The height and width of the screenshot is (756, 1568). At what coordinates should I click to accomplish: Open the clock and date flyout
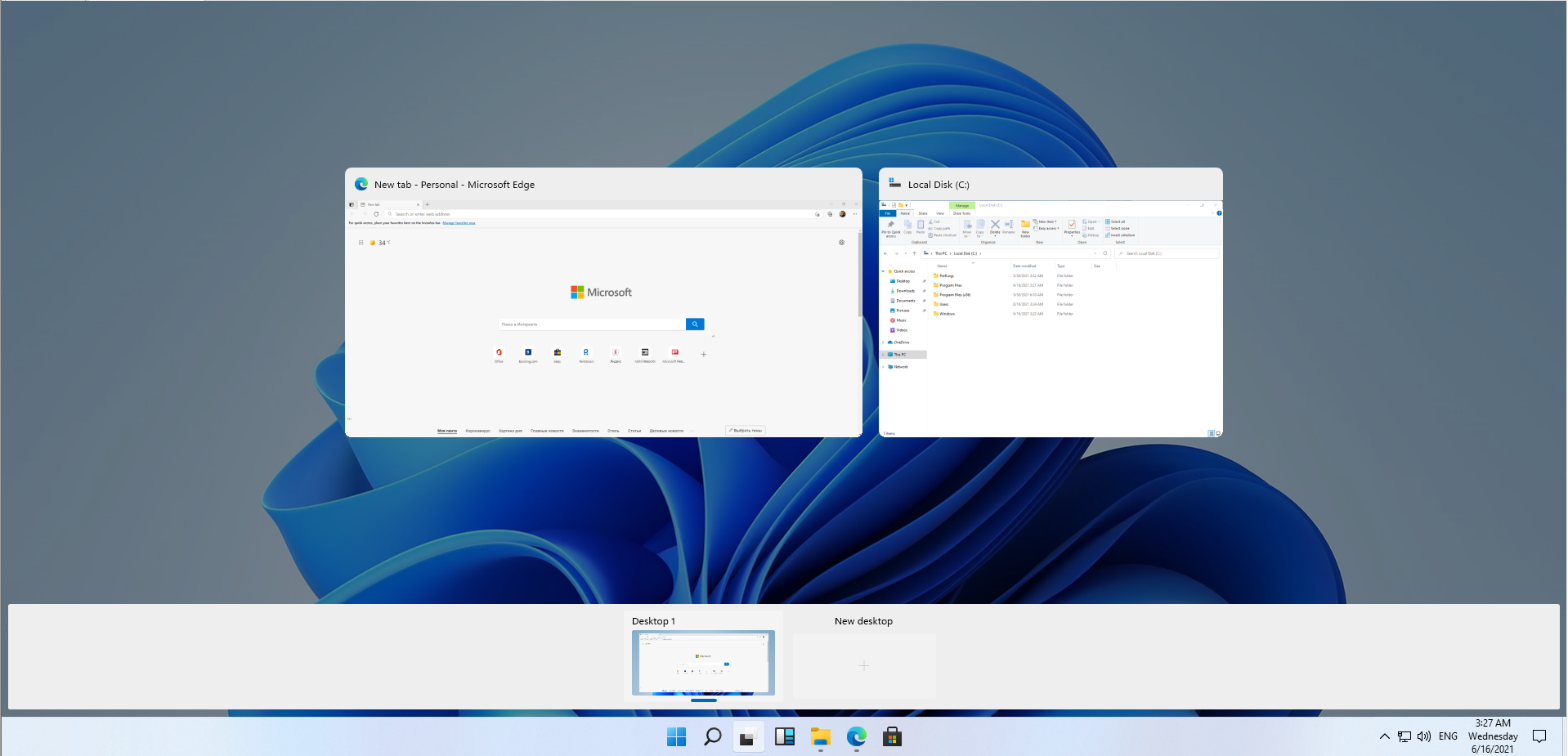coord(1493,736)
